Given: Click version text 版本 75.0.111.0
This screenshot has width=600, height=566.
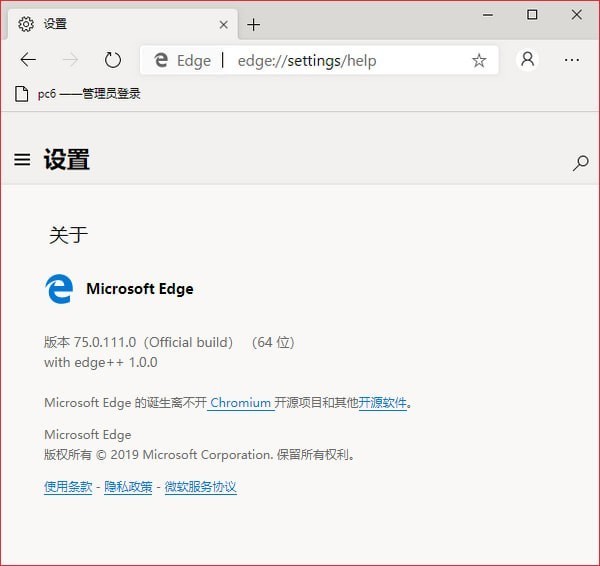Looking at the screenshot, I should pos(90,342).
